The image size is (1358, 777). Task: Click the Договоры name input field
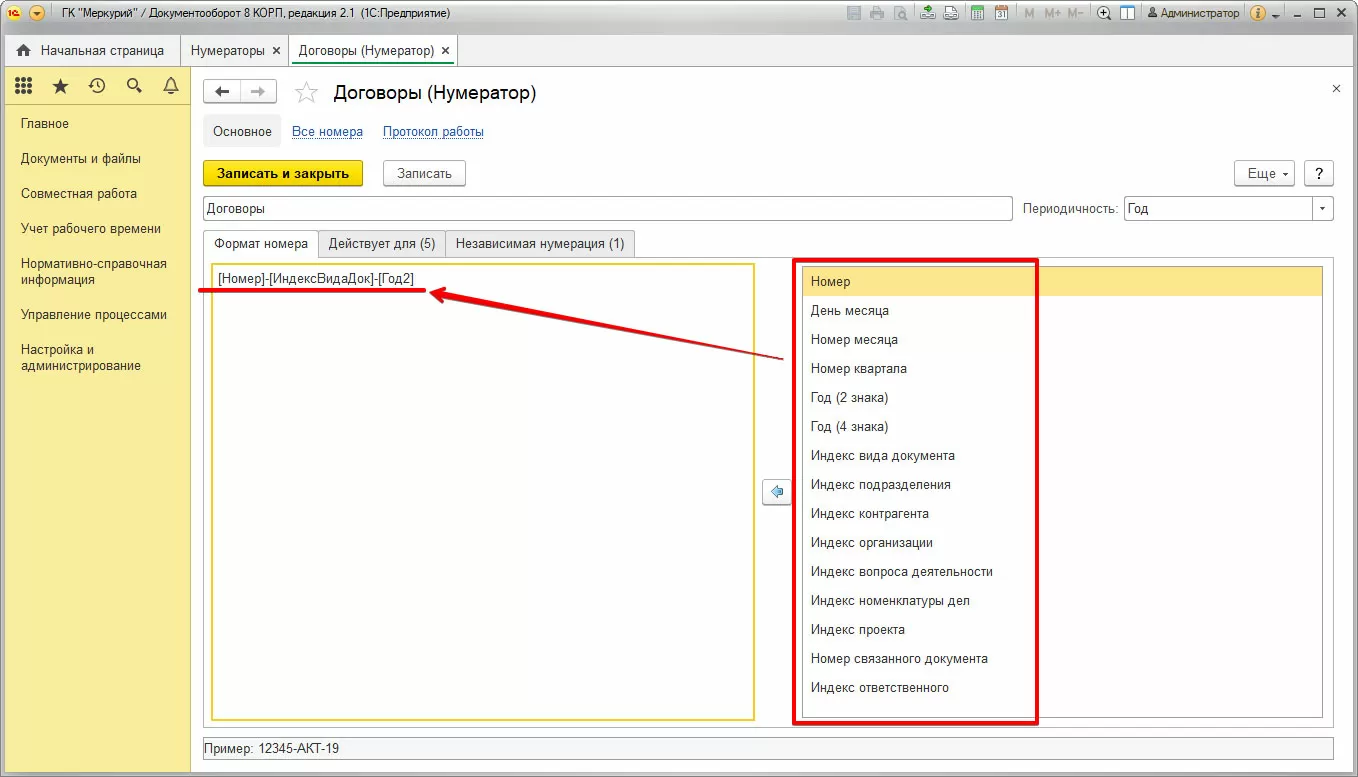(608, 209)
